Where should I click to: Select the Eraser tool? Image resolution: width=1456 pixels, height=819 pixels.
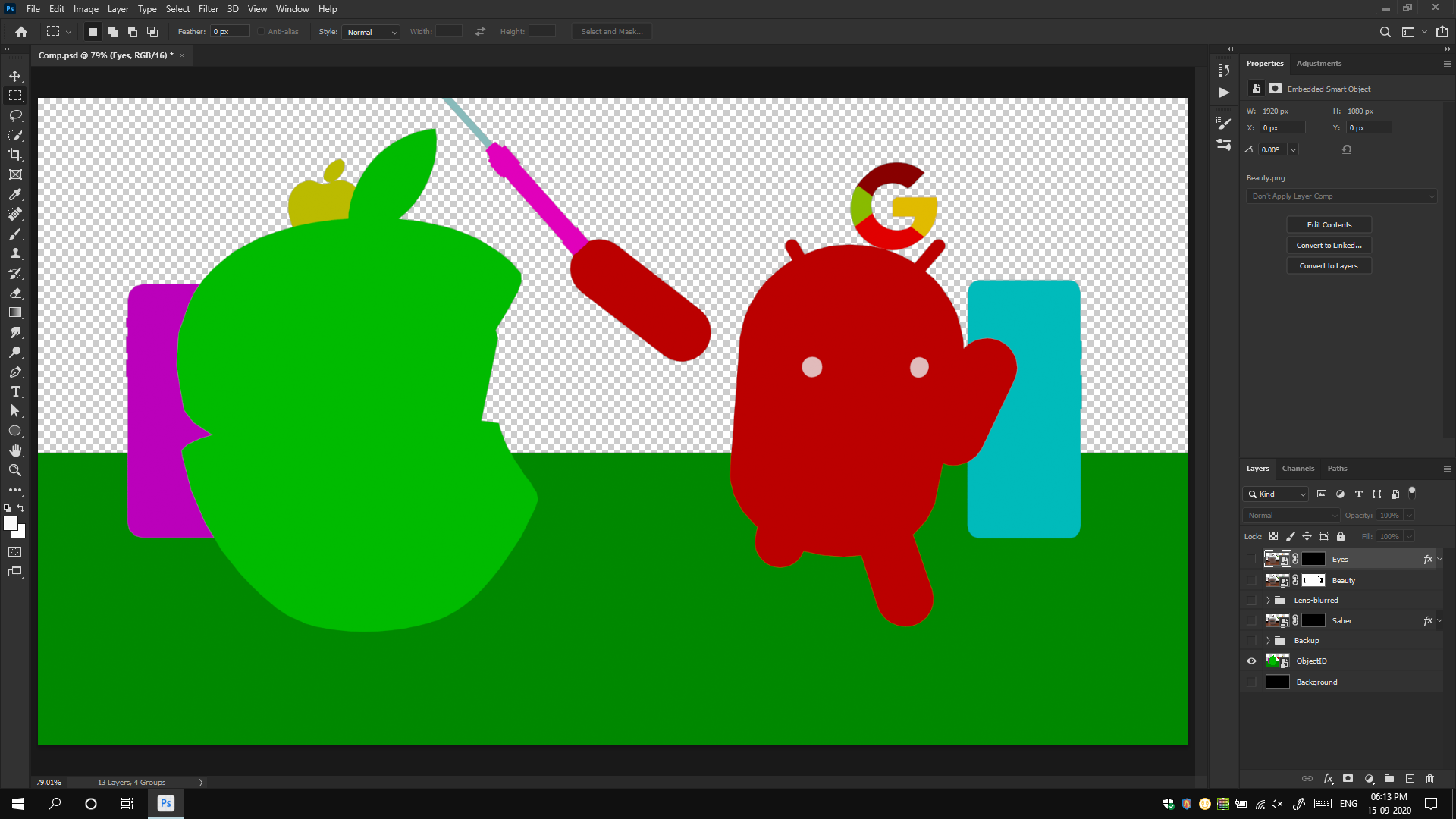coord(15,293)
